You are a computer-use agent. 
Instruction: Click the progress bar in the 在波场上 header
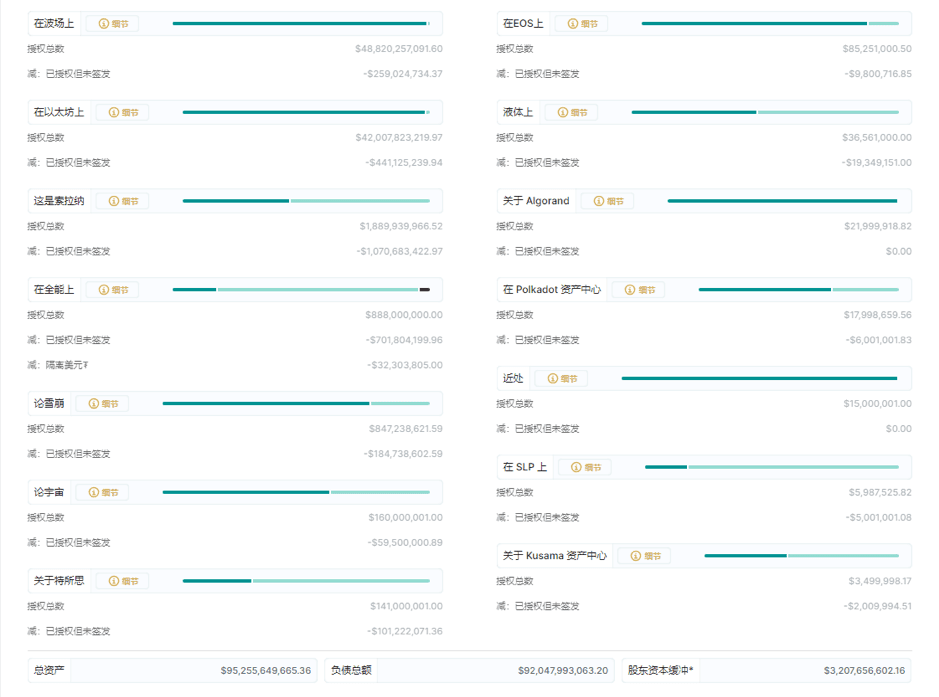pos(300,23)
